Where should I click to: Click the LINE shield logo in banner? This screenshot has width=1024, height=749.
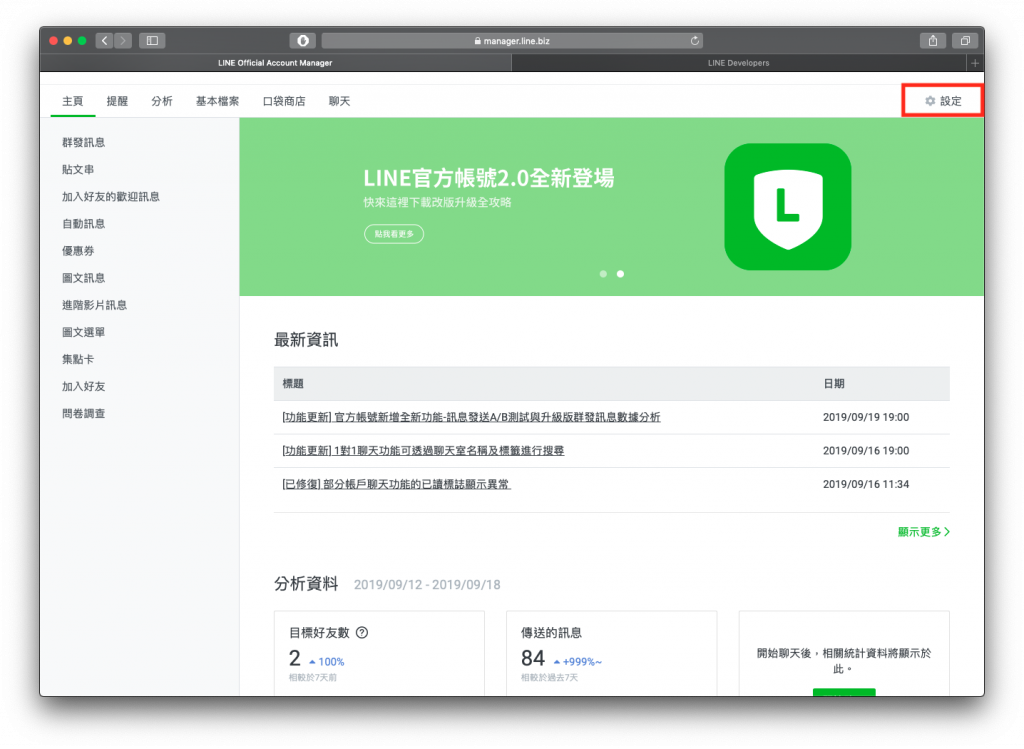pyautogui.click(x=788, y=207)
